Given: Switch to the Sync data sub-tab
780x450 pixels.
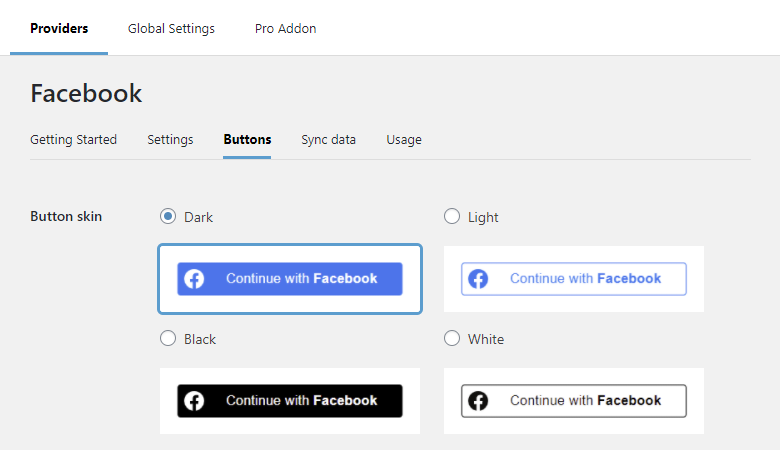Looking at the screenshot, I should click(x=328, y=140).
